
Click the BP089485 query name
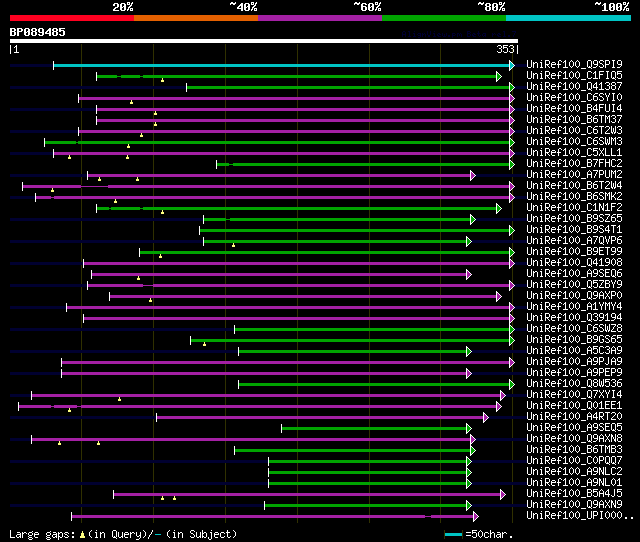pos(38,32)
